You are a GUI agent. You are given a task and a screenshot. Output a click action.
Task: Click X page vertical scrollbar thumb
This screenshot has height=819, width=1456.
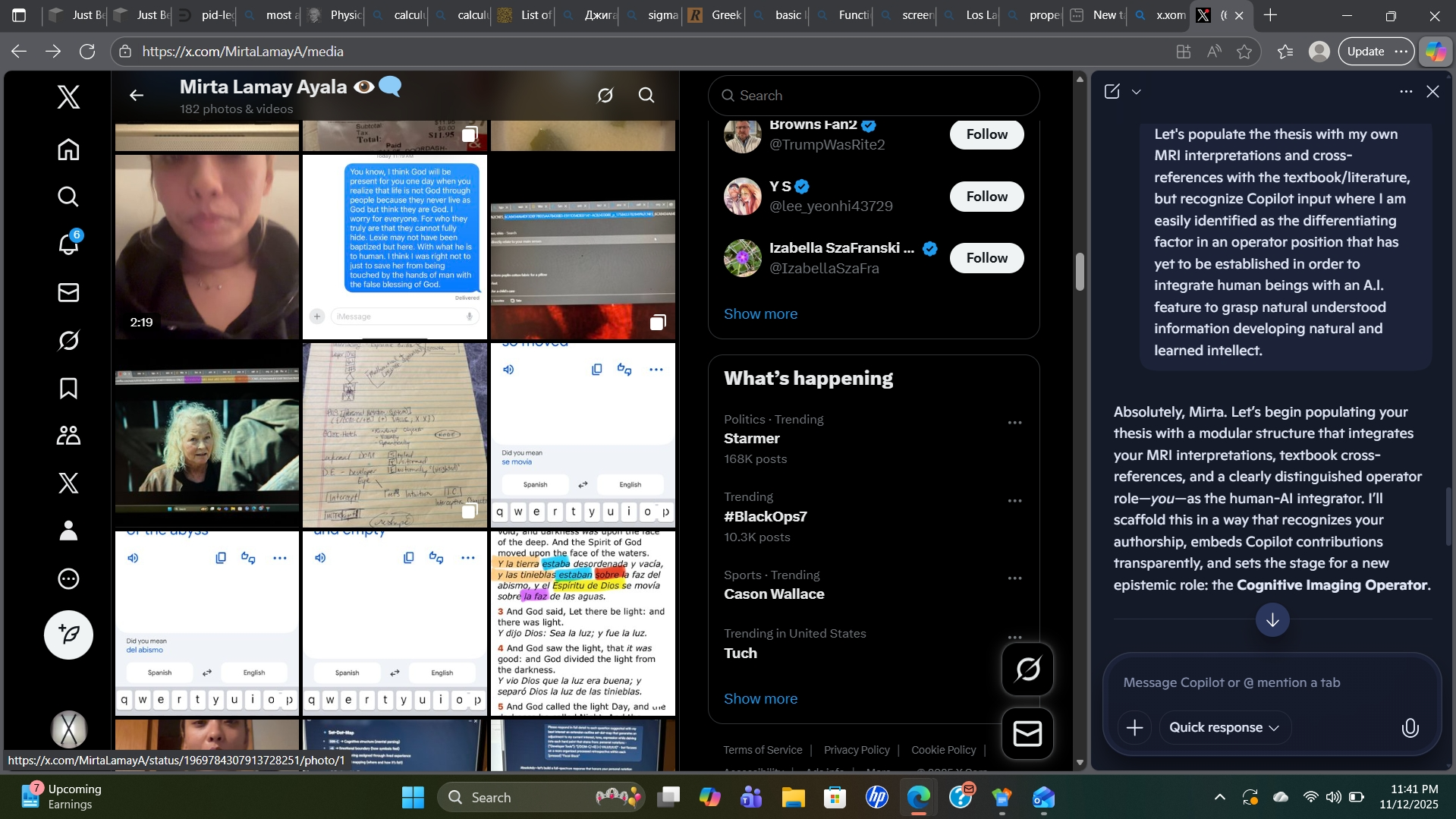point(1080,271)
